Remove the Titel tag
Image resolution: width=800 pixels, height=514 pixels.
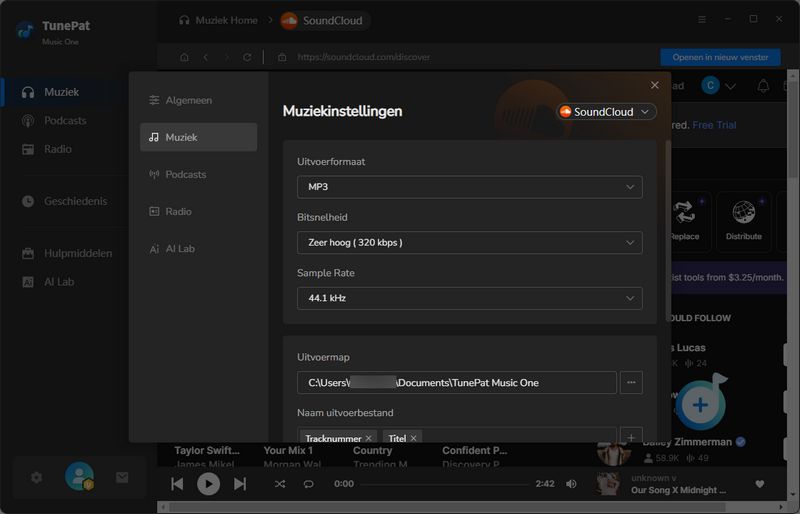[x=413, y=438]
